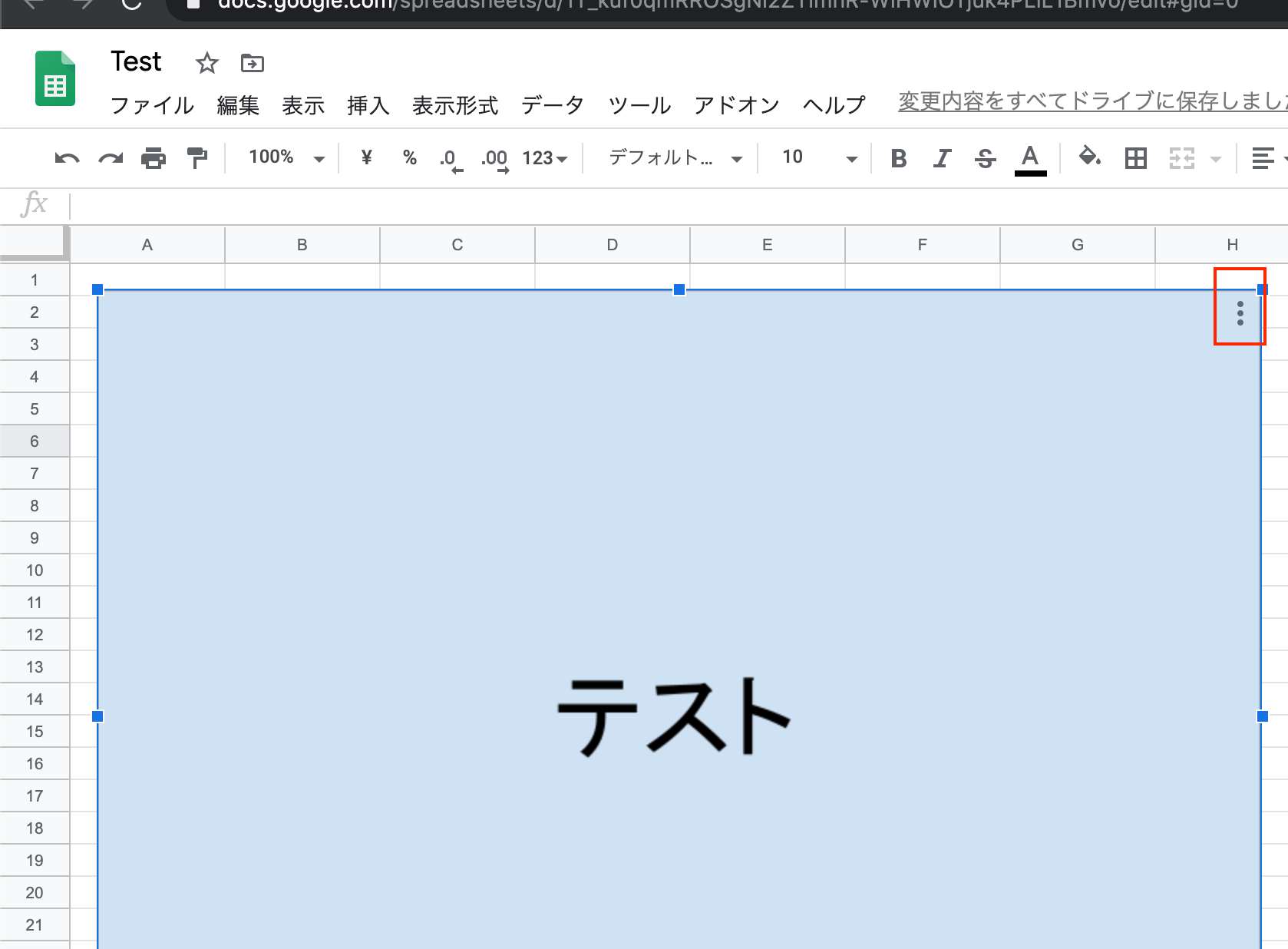
Task: Open the default font dropdown
Action: pyautogui.click(x=675, y=157)
